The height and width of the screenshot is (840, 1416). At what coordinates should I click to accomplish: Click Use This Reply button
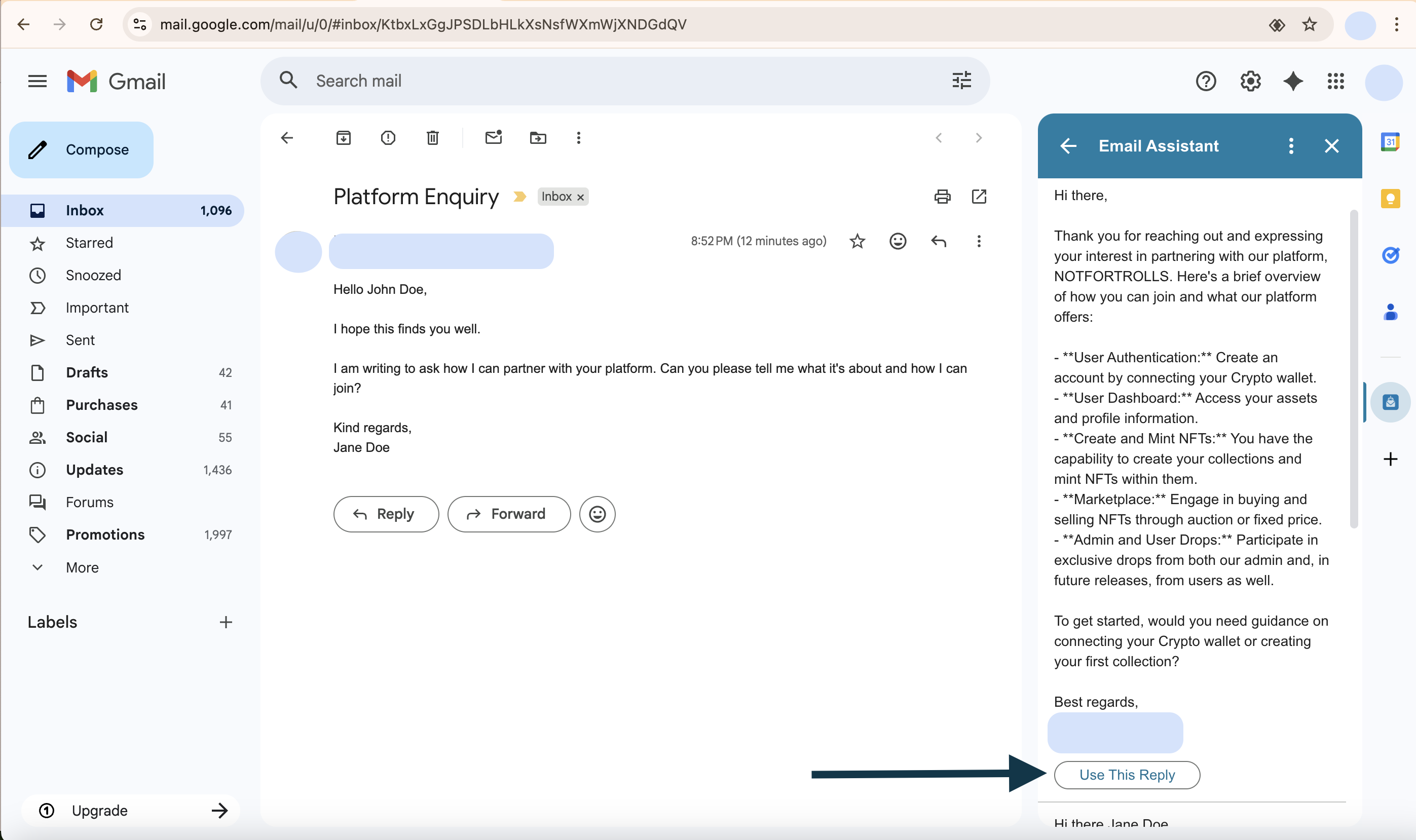[x=1127, y=775]
